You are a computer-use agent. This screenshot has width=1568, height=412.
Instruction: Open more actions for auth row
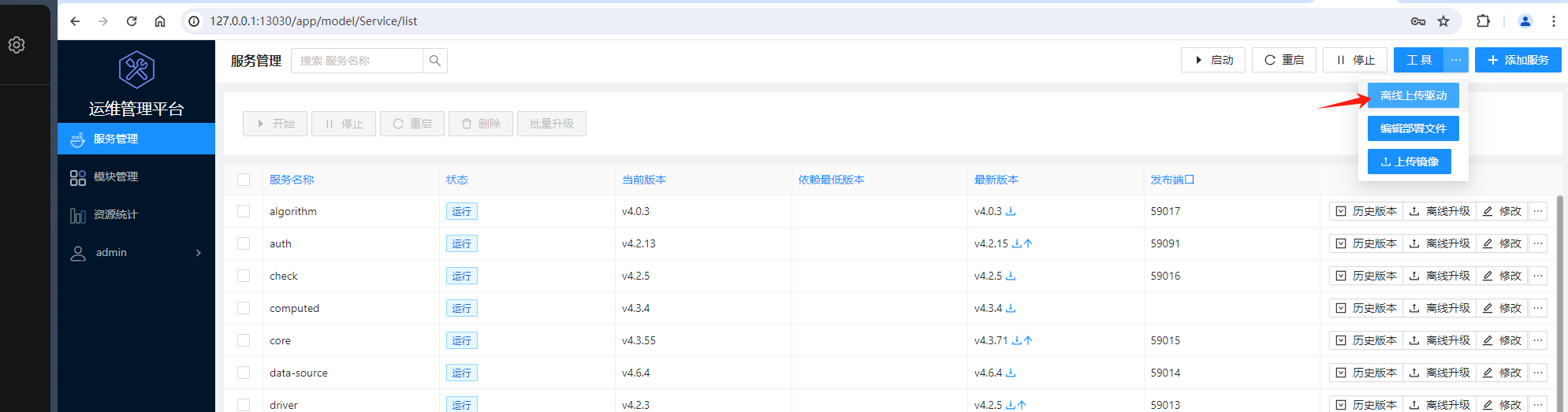pyautogui.click(x=1538, y=243)
